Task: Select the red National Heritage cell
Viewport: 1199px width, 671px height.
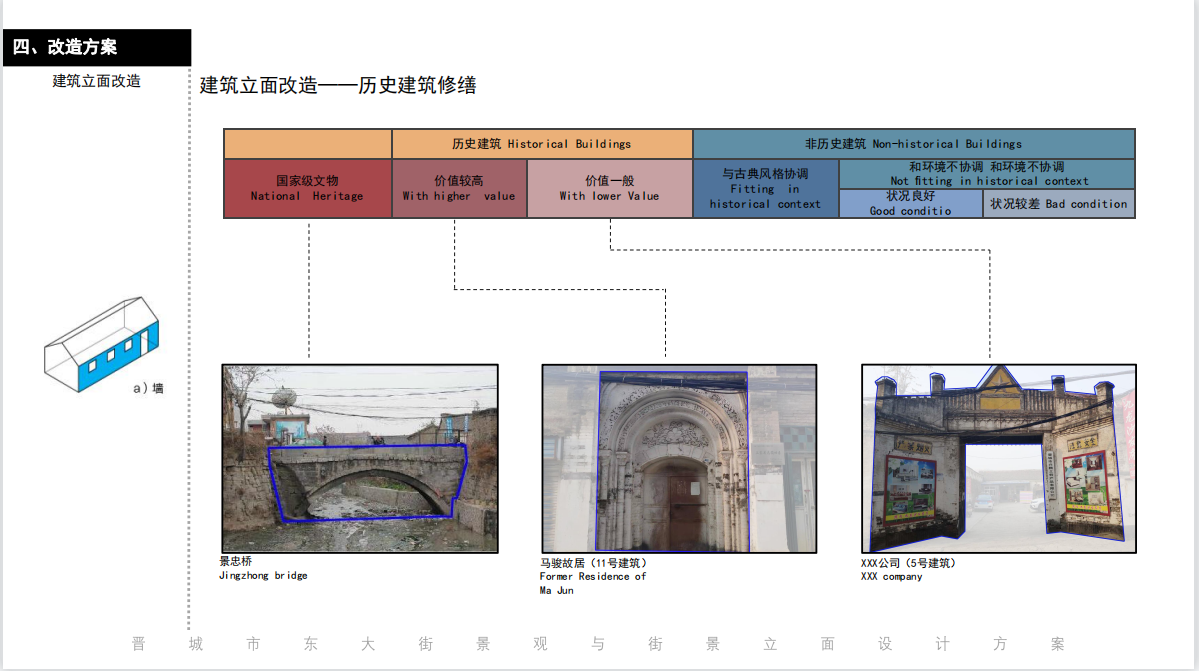Action: pos(307,188)
